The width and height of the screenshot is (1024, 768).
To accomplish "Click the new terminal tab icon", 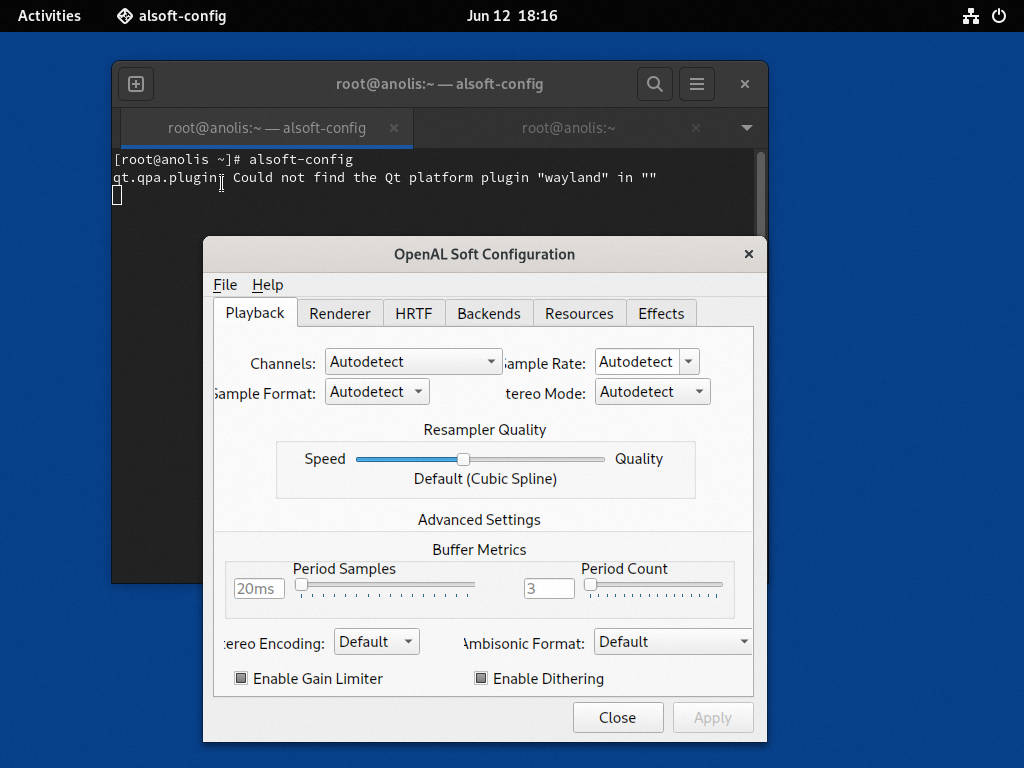I will [136, 84].
